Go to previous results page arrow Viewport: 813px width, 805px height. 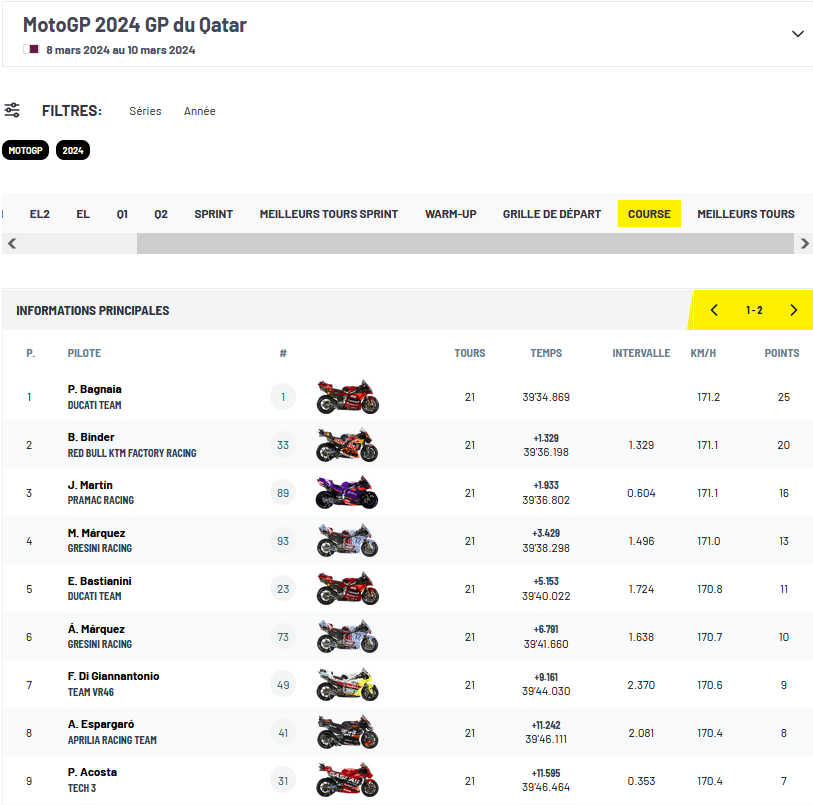(714, 310)
